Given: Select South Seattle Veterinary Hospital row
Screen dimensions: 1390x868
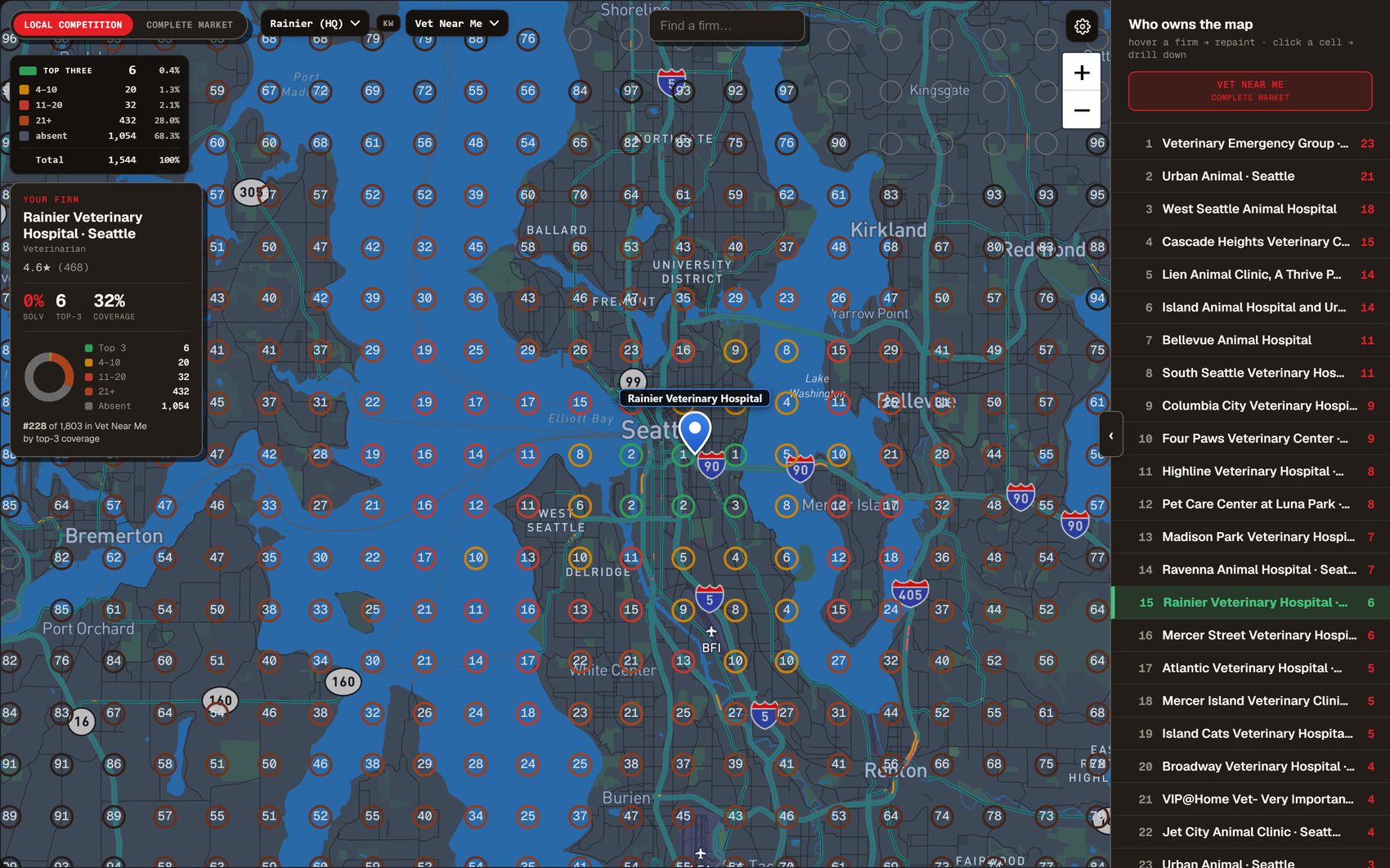Looking at the screenshot, I should tap(1251, 373).
